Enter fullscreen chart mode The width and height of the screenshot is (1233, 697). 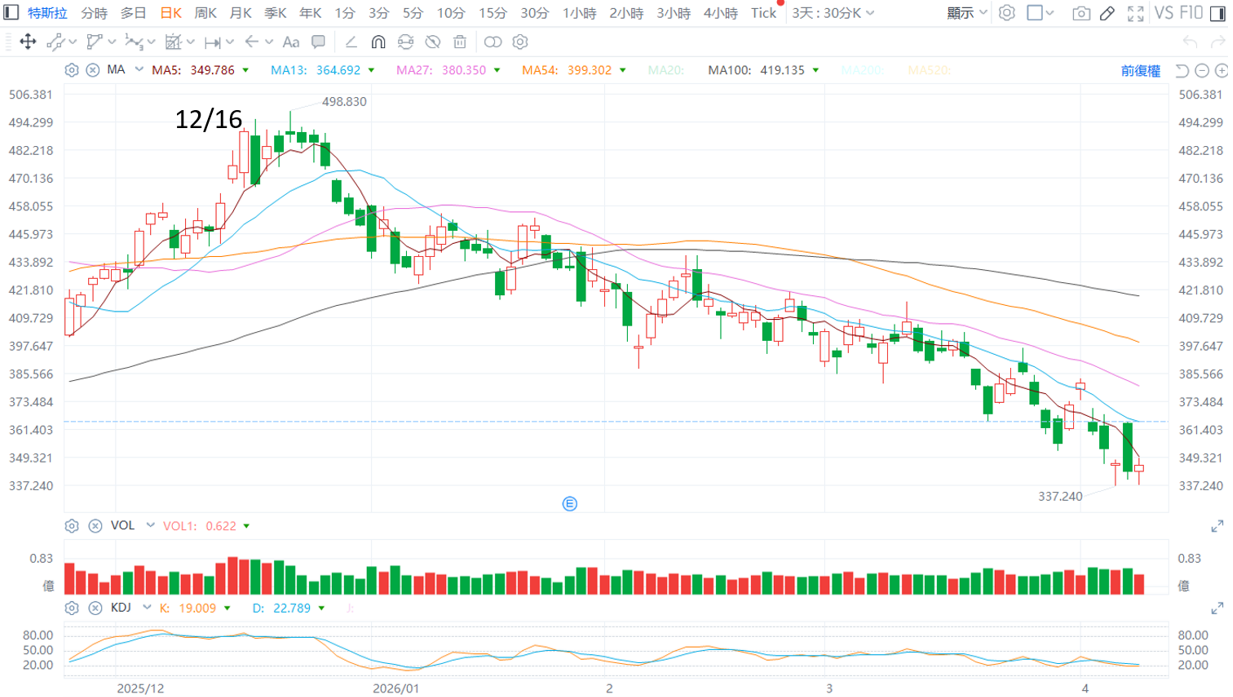(x=1135, y=13)
